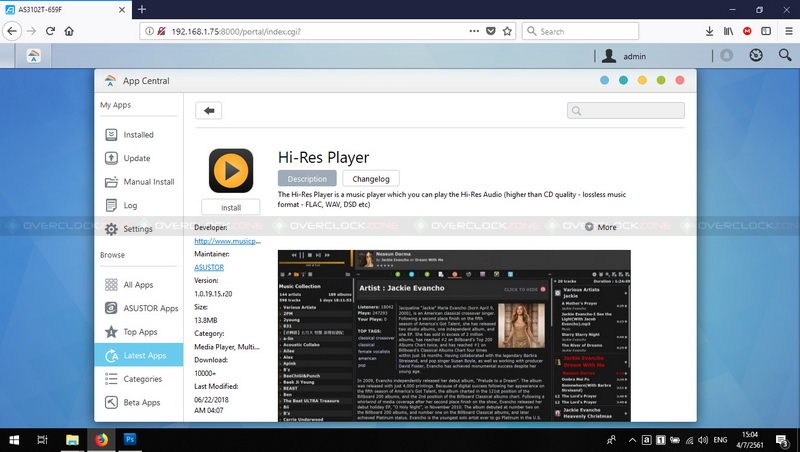Select Latest Apps in sidebar
This screenshot has height=452, width=800.
pos(138,355)
